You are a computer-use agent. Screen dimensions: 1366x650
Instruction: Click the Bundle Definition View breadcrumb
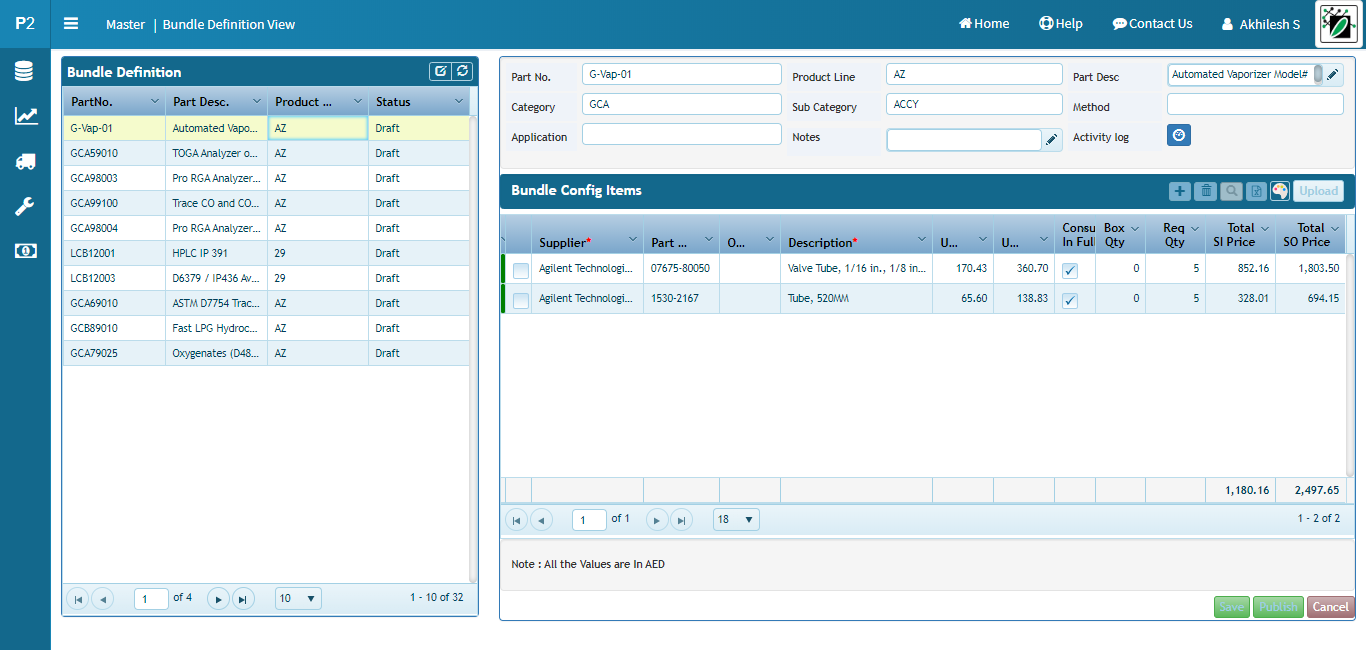click(229, 24)
